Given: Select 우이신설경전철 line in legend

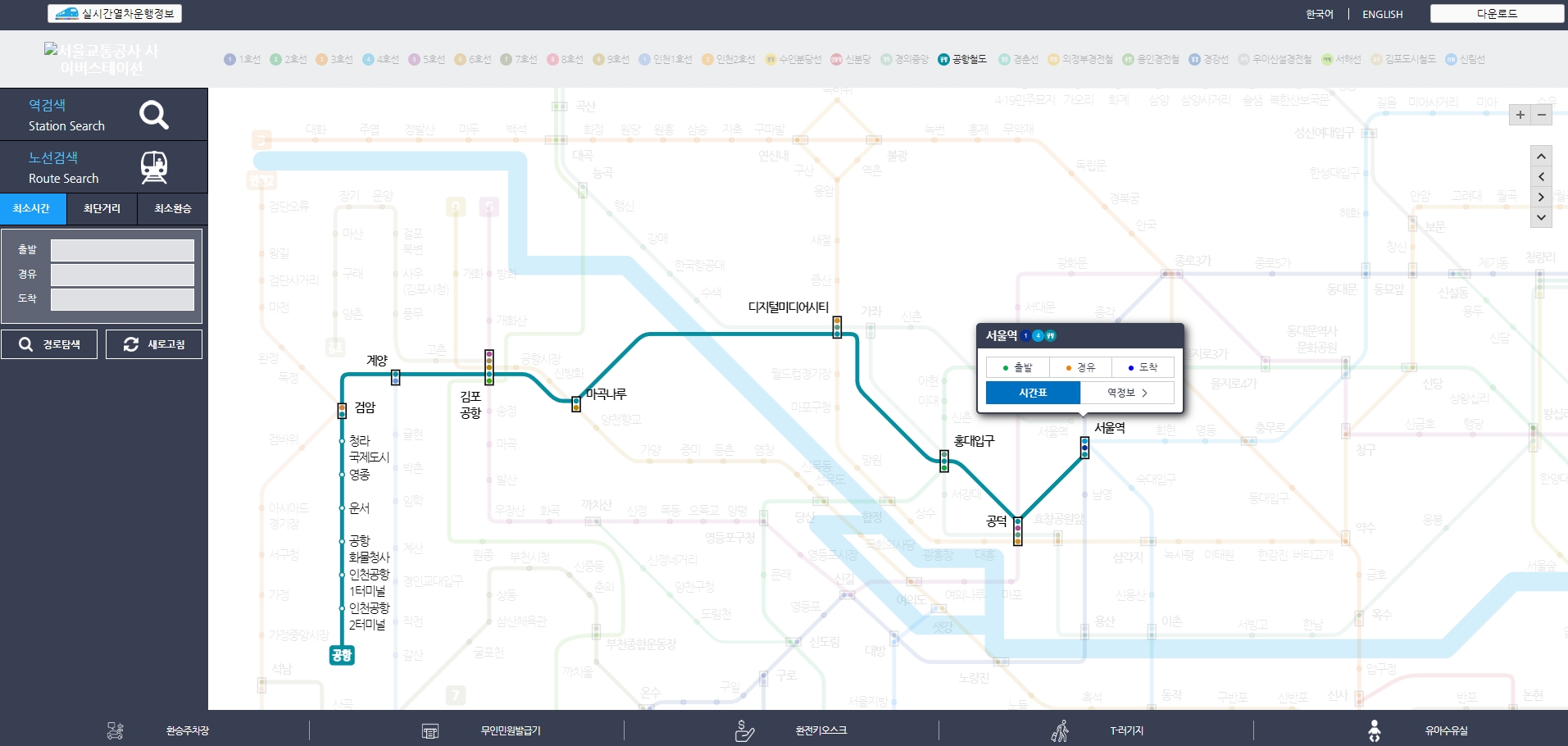Looking at the screenshot, I should coord(1275,59).
